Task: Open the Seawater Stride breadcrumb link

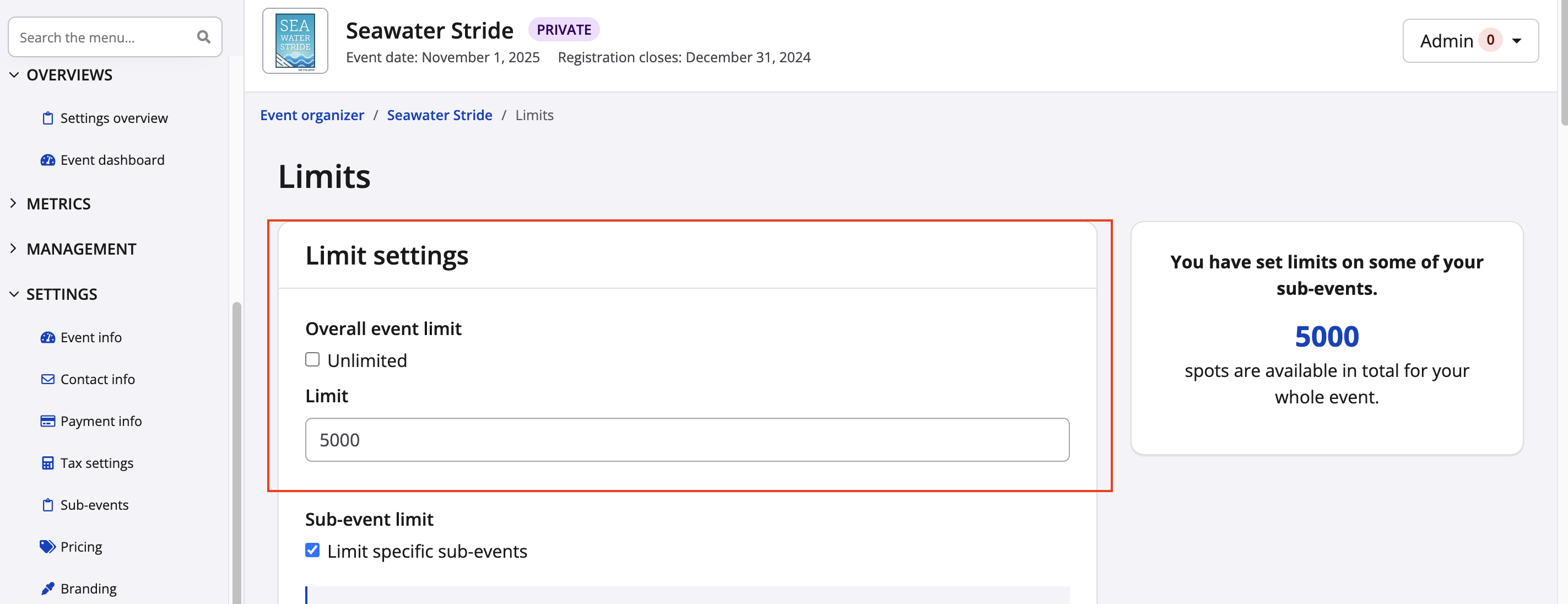Action: 439,115
